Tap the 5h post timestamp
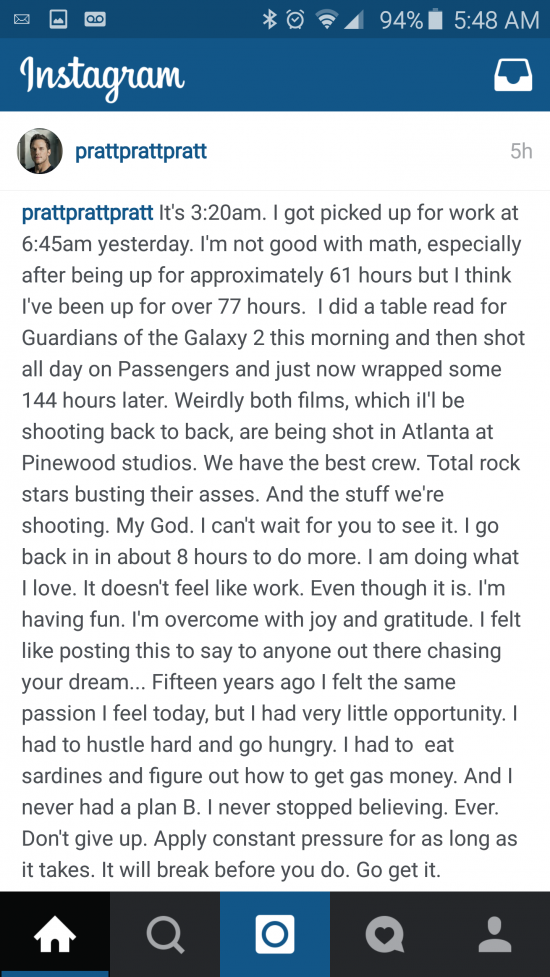 [x=521, y=151]
